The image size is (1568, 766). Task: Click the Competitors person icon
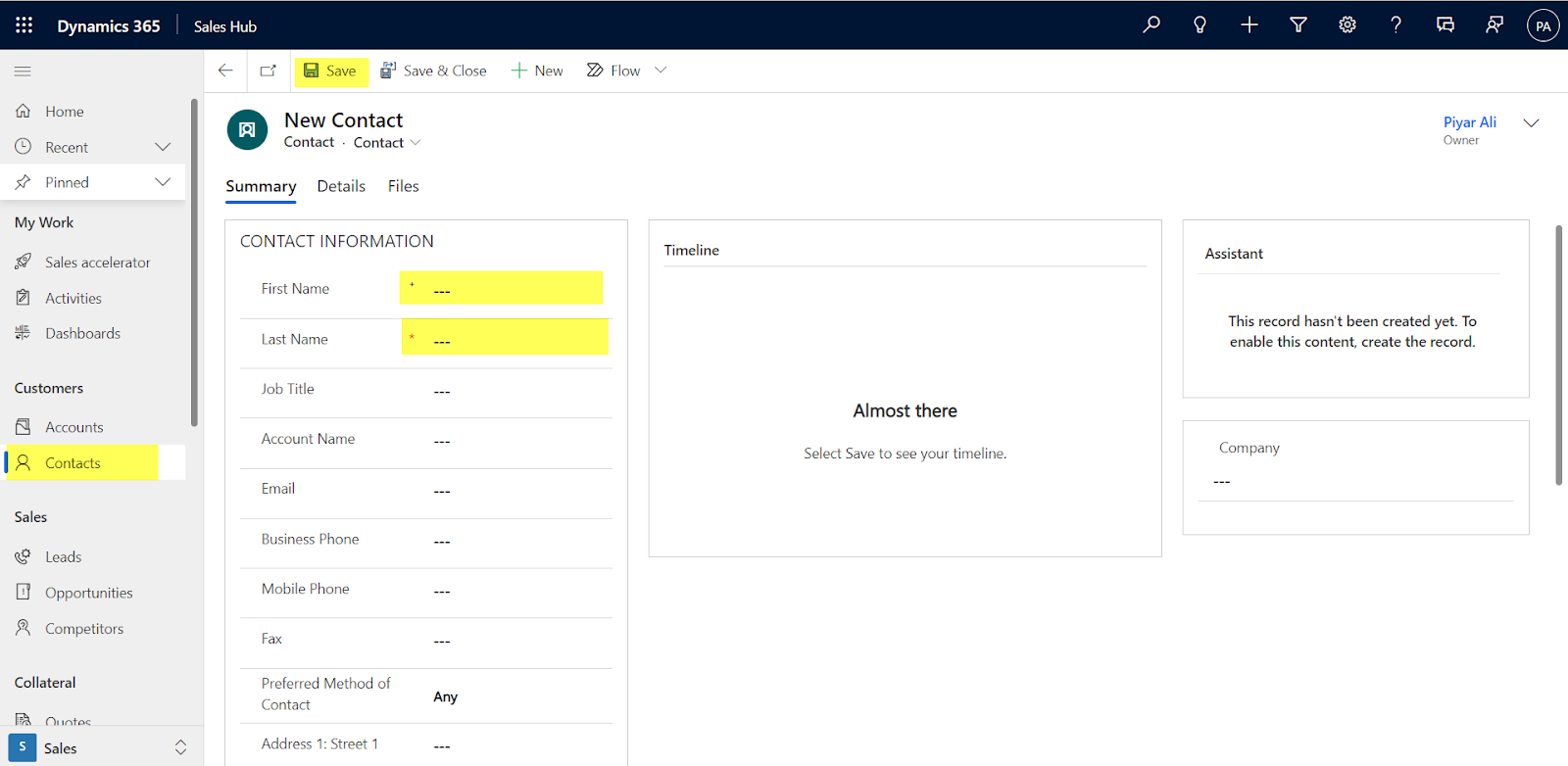[x=24, y=628]
